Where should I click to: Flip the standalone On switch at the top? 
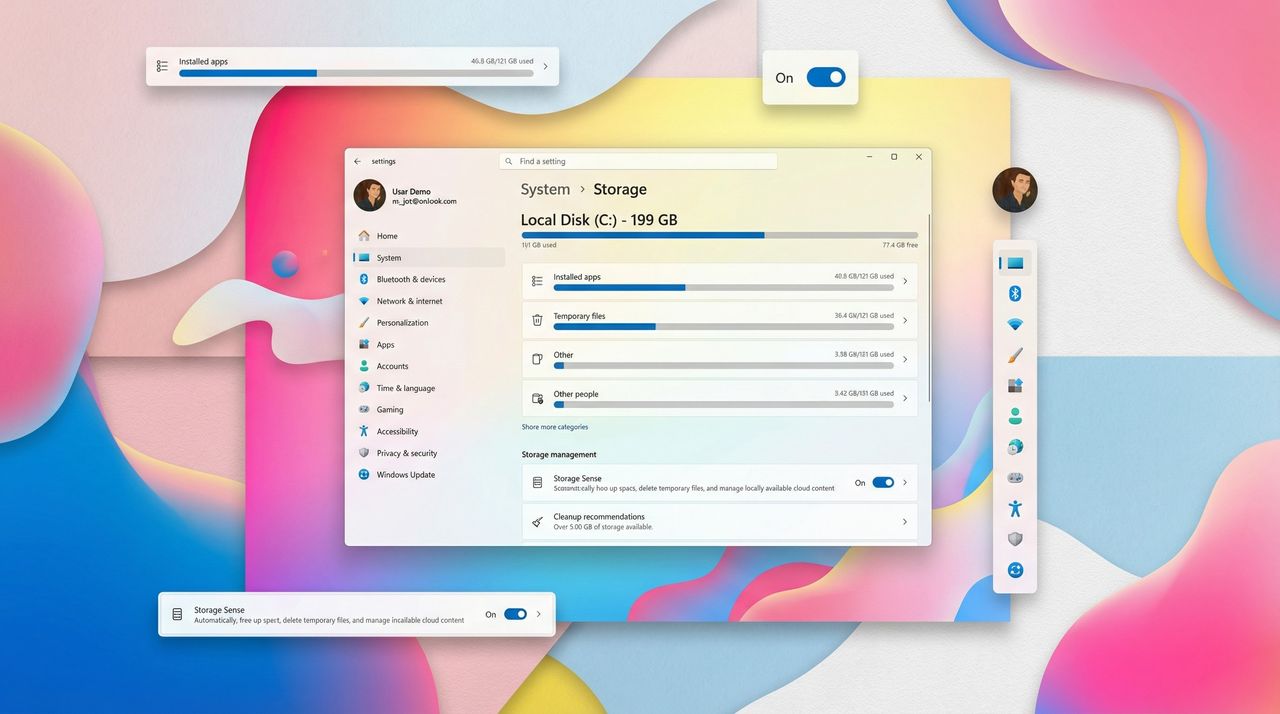[826, 77]
